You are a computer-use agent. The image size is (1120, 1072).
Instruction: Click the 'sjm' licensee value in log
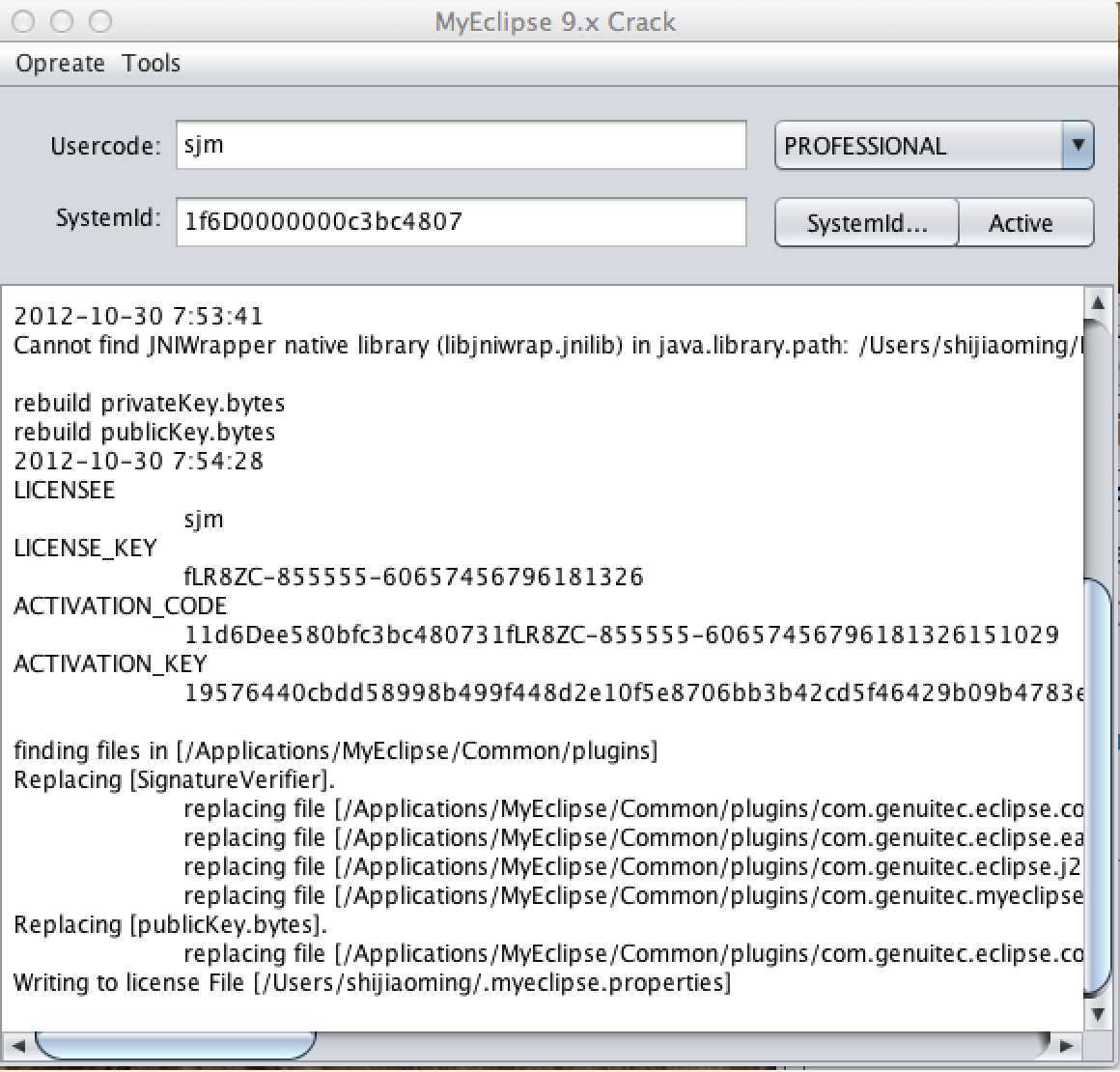[204, 520]
